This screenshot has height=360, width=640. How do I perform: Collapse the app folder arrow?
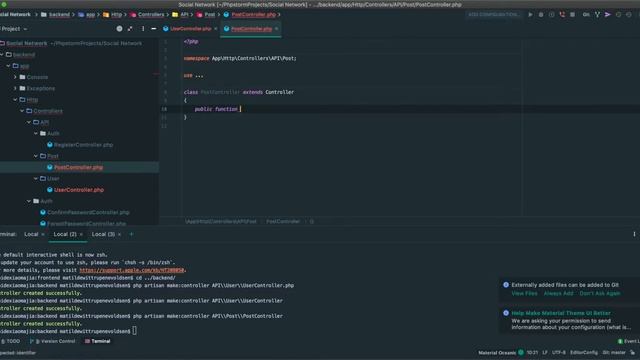(8, 66)
